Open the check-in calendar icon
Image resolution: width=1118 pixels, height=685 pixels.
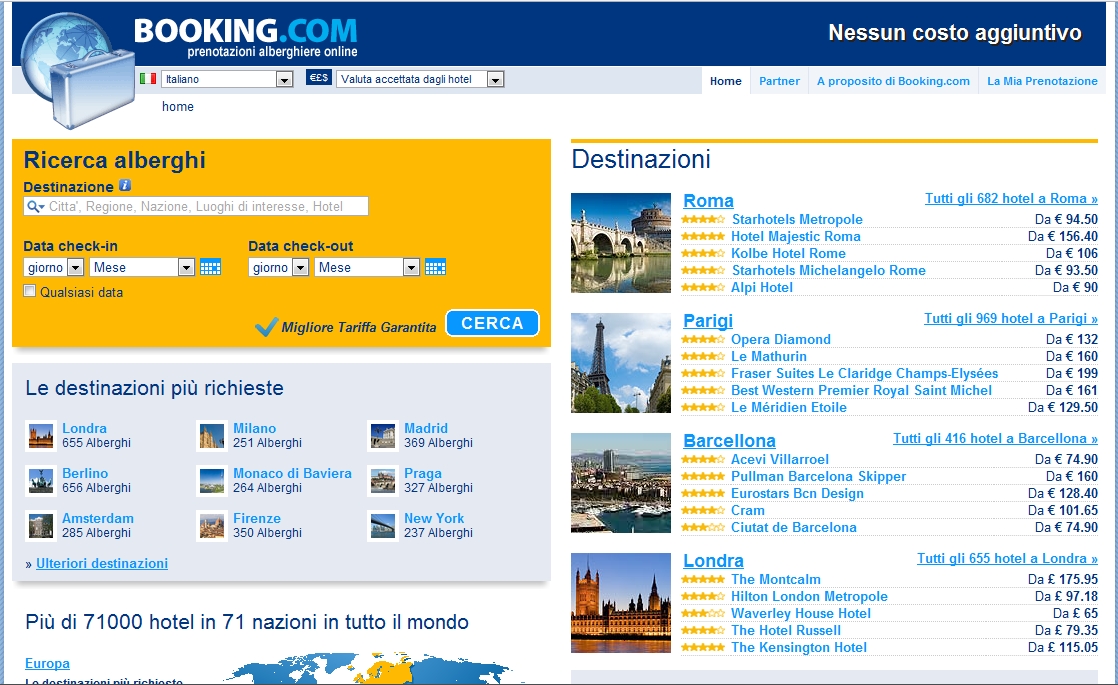(x=210, y=267)
